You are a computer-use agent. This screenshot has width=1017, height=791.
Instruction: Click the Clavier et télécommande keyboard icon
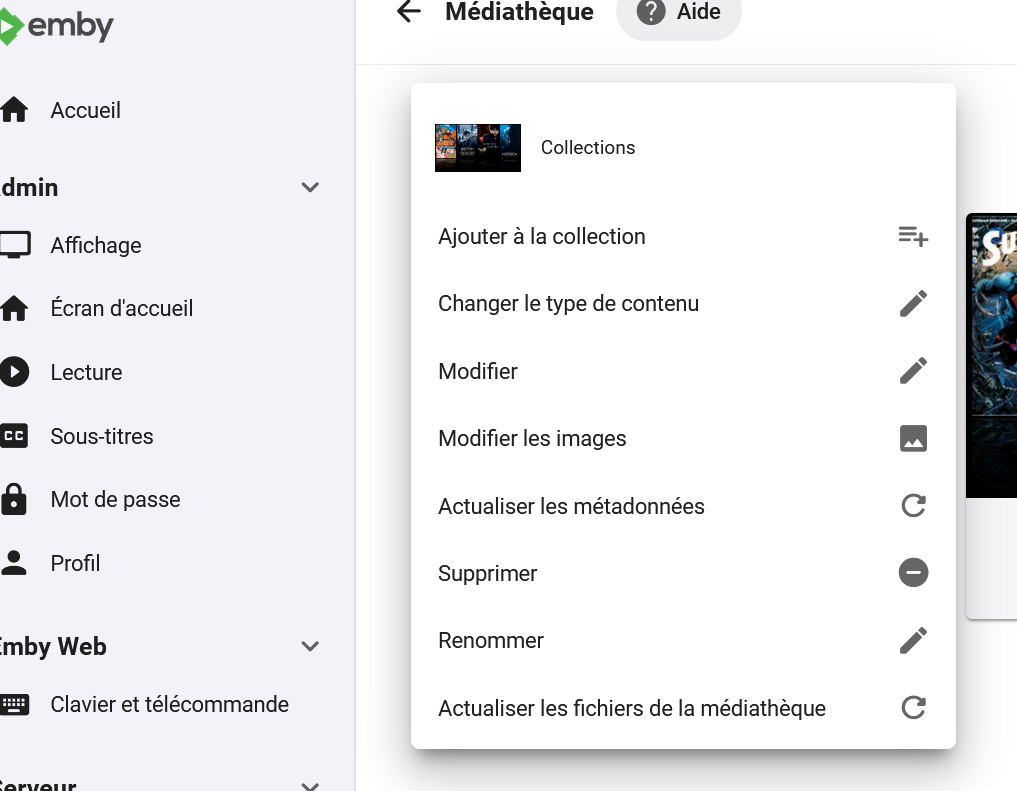[16, 704]
